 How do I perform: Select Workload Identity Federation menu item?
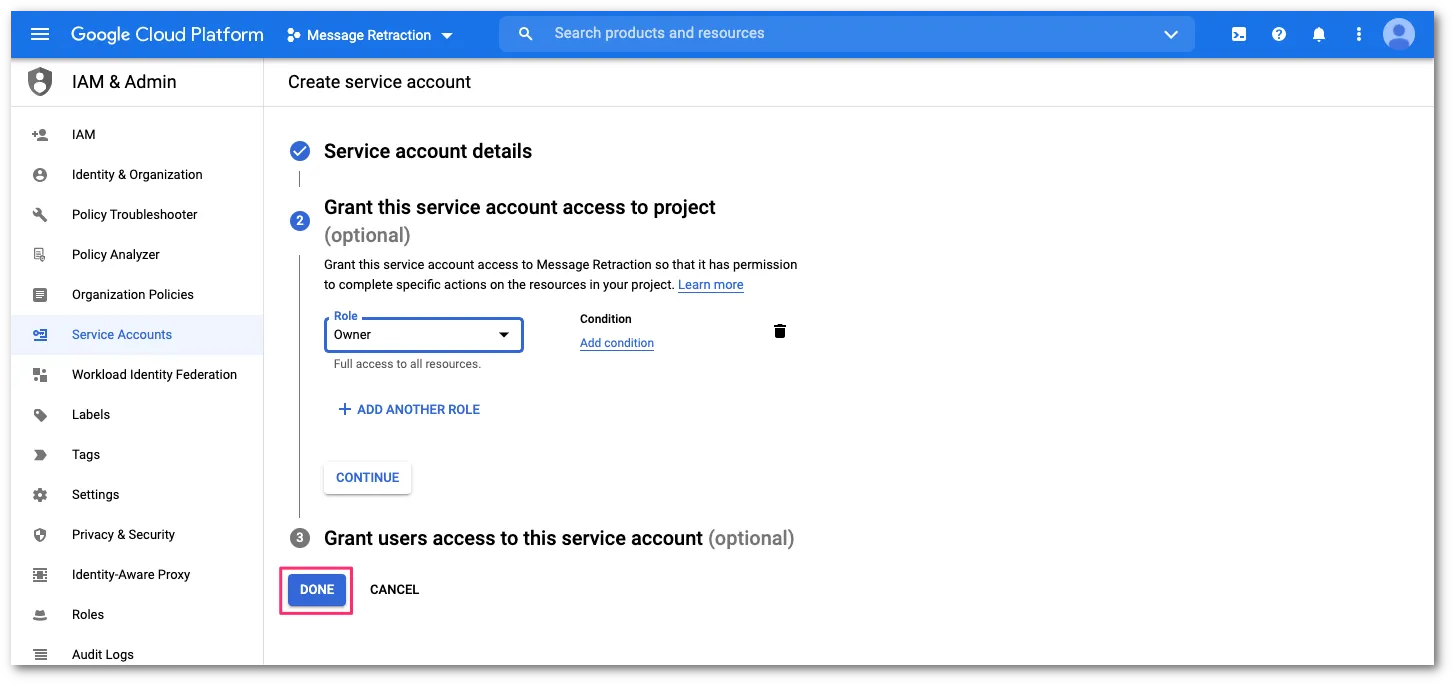(x=154, y=375)
